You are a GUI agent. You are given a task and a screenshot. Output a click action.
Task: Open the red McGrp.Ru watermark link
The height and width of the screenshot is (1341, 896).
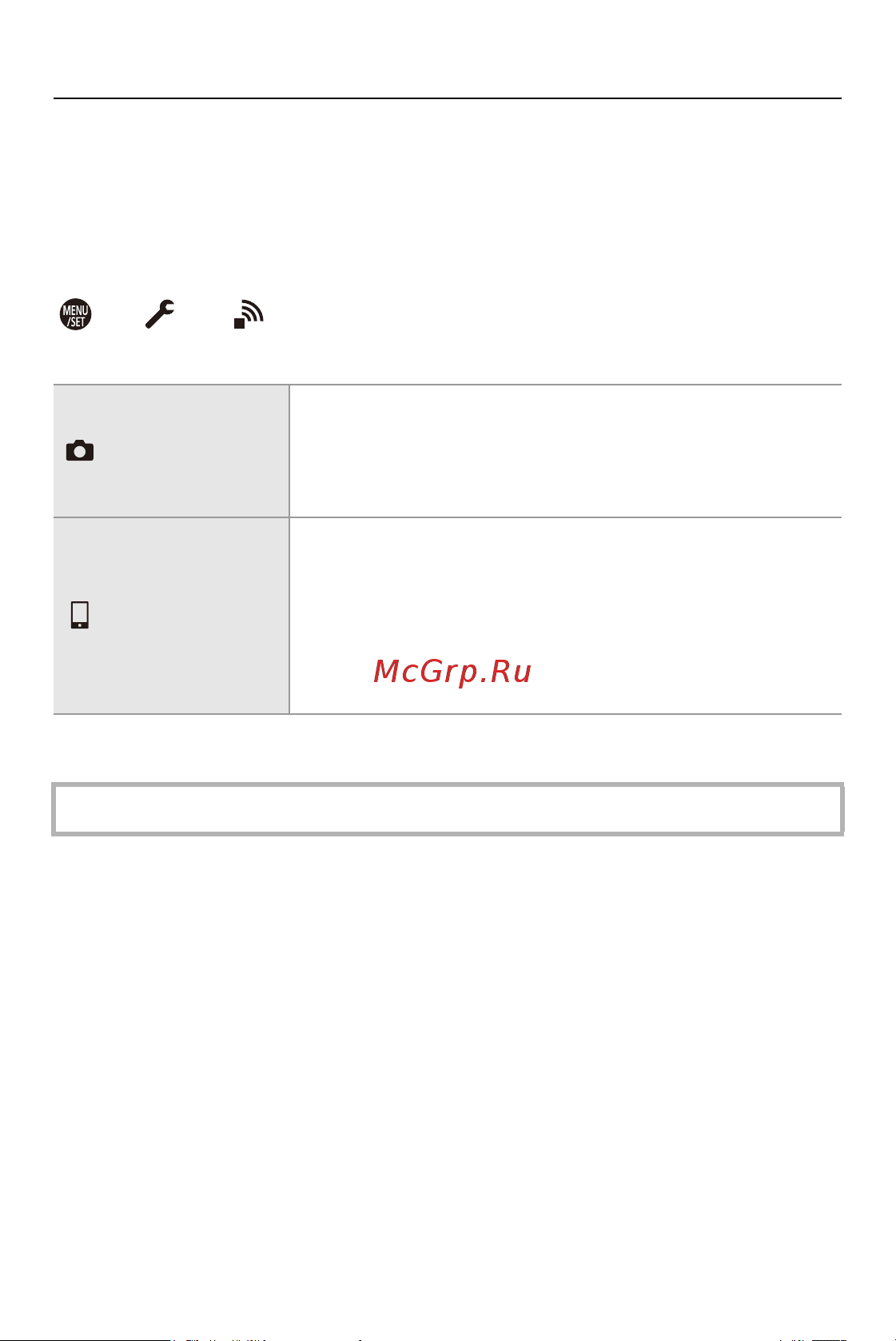[x=452, y=672]
